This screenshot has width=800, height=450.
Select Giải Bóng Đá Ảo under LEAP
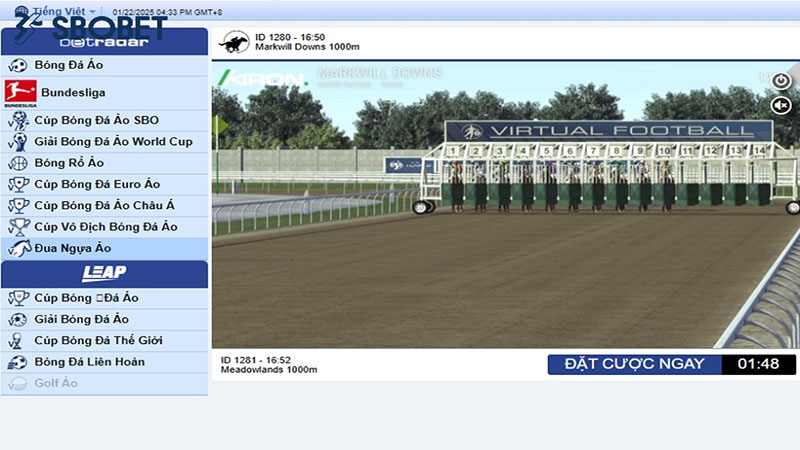[x=105, y=319]
